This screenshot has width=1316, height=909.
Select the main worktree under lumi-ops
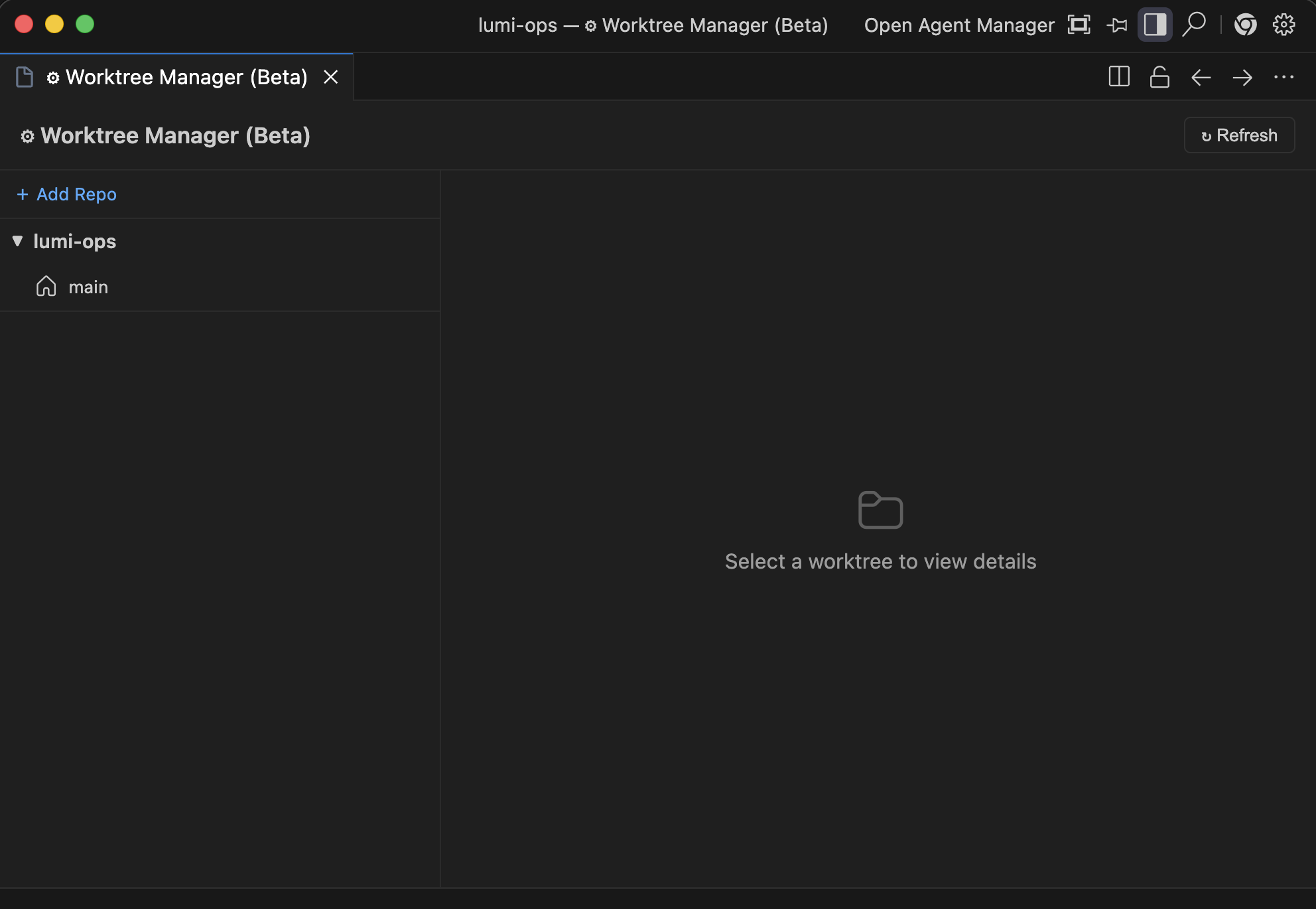[88, 286]
